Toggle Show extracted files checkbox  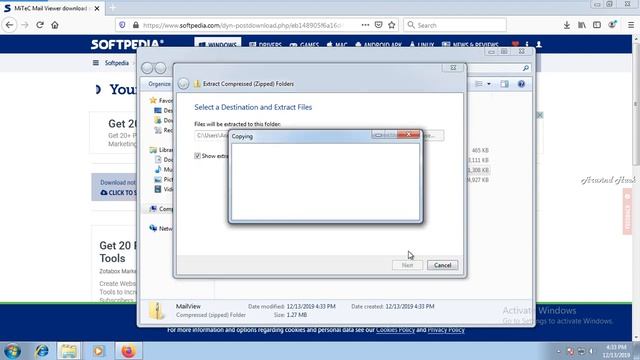(198, 156)
